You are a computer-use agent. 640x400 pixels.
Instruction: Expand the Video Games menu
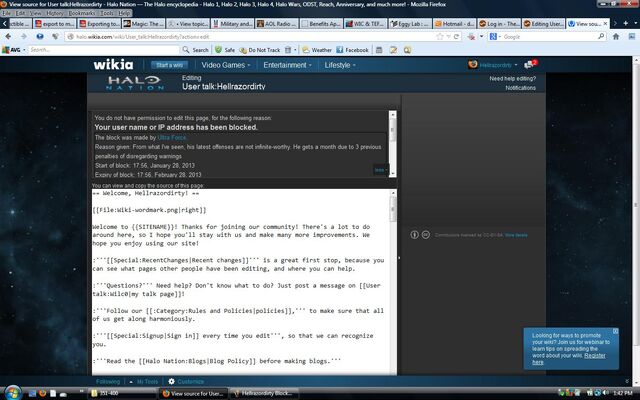226,65
